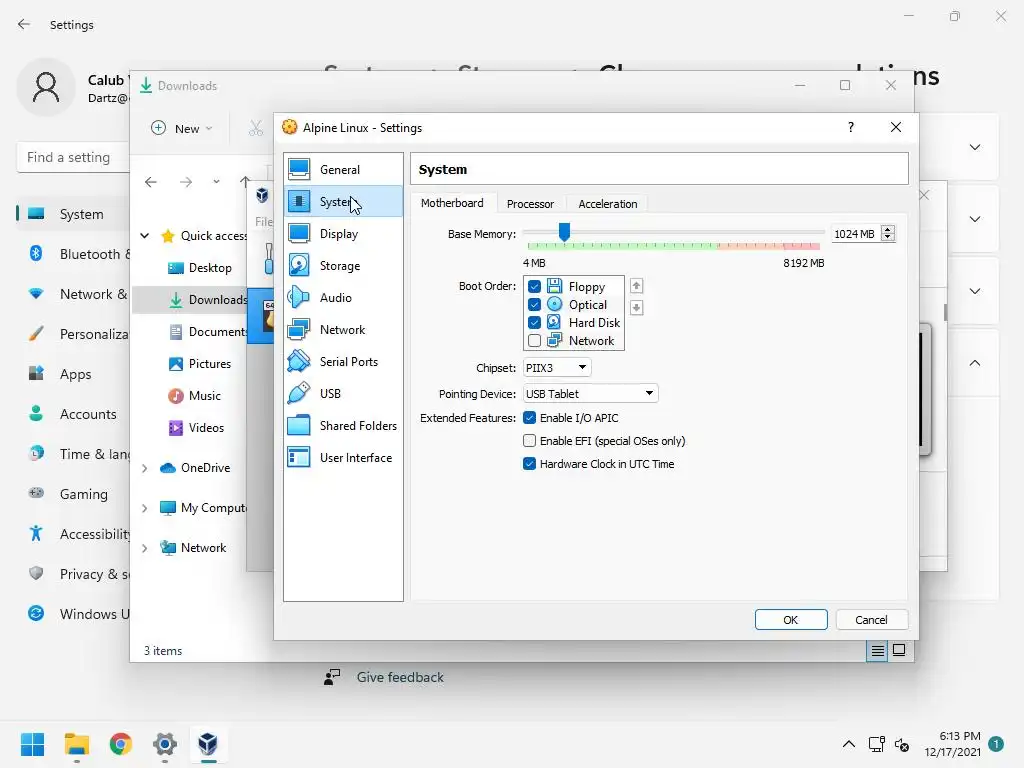Switch Downloads window to large icons view
This screenshot has width=1024, height=768.
899,650
